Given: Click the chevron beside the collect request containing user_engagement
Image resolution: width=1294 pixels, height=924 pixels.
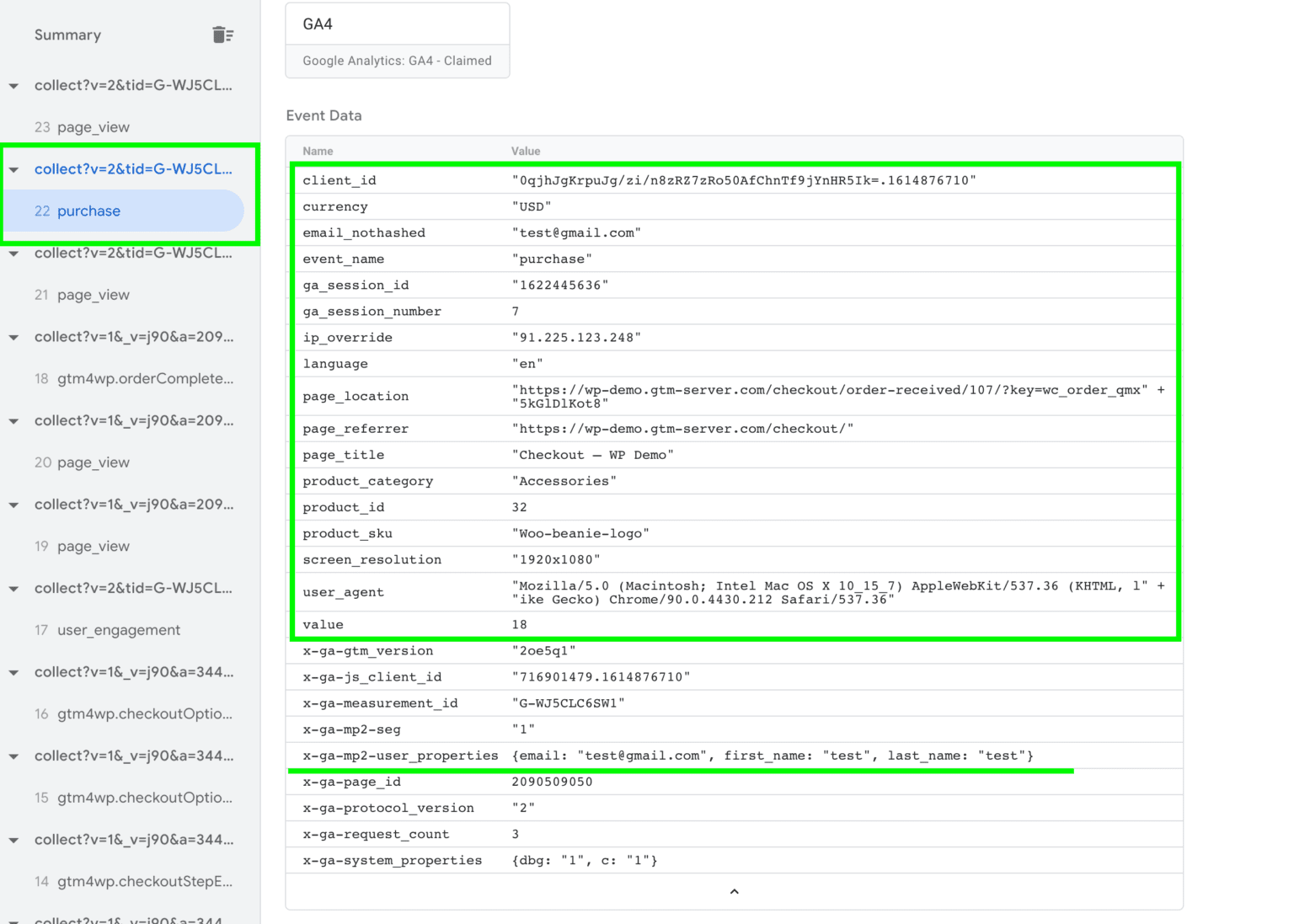Looking at the screenshot, I should (x=13, y=588).
